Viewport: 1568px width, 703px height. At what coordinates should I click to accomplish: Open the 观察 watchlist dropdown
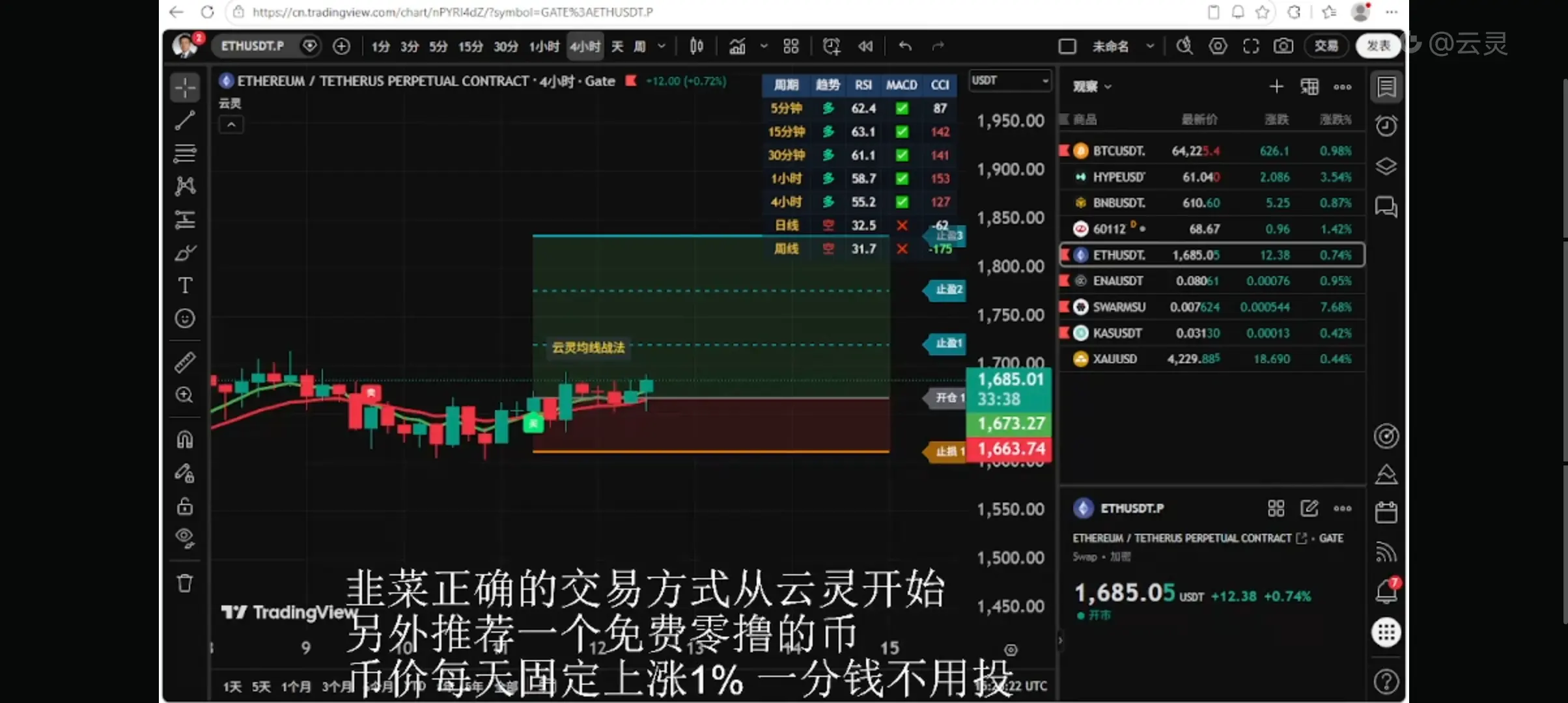click(x=1092, y=87)
